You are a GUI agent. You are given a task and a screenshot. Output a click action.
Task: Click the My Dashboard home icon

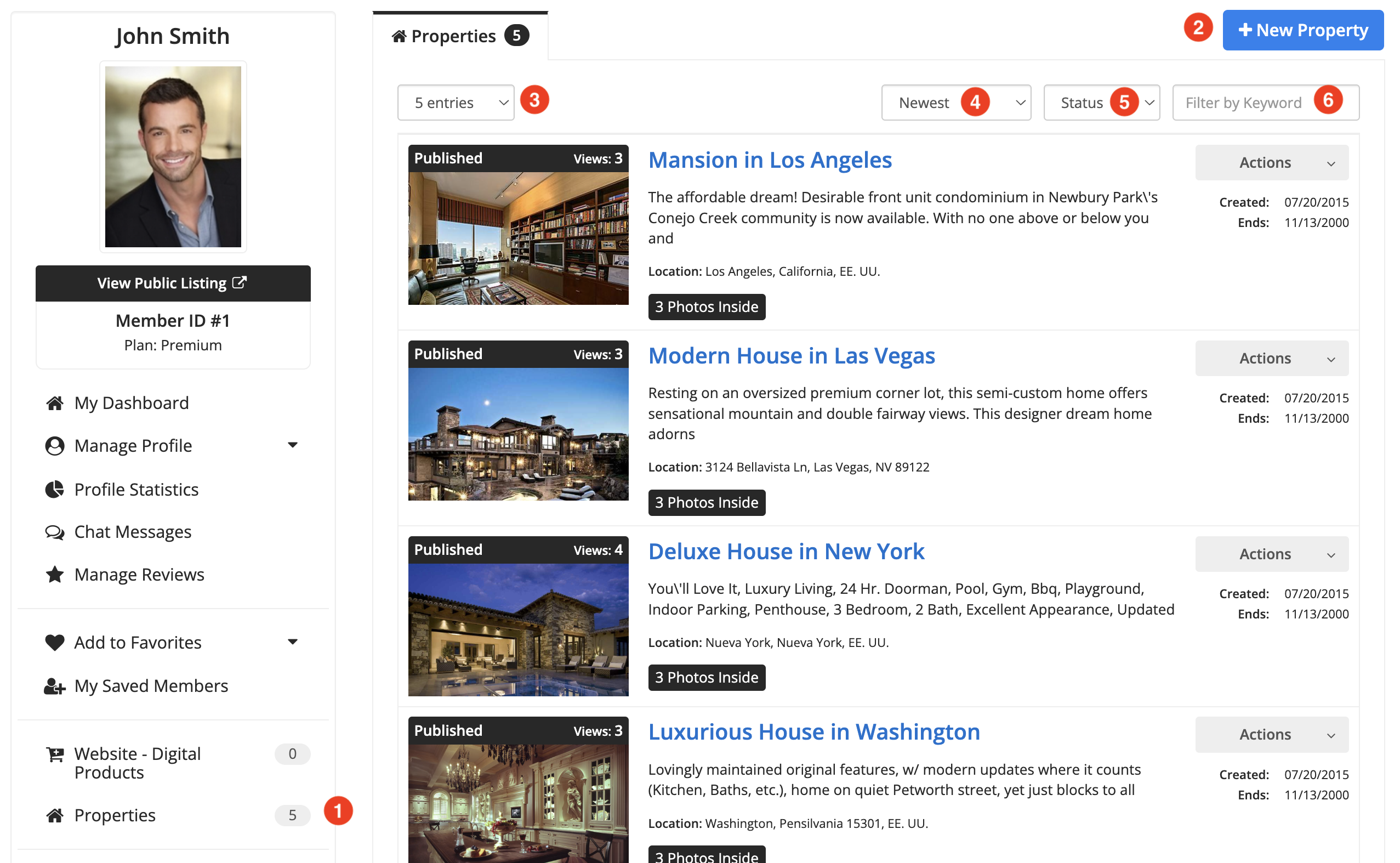(x=54, y=404)
